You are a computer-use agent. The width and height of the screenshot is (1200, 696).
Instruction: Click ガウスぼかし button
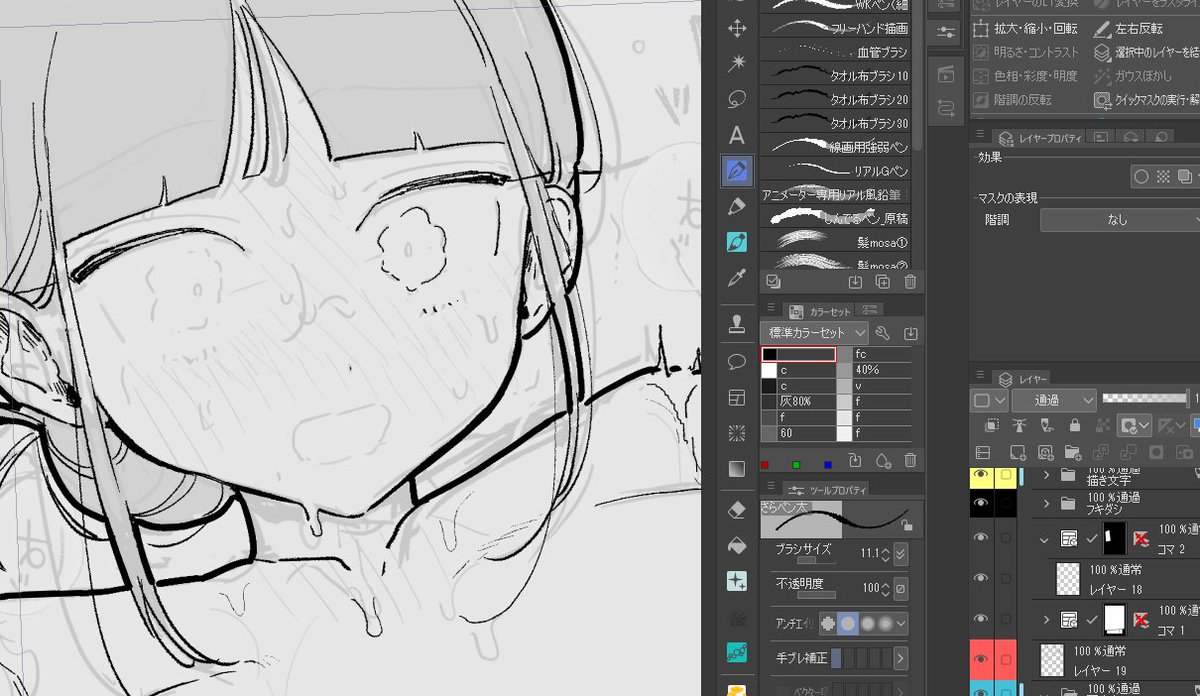pos(1133,77)
